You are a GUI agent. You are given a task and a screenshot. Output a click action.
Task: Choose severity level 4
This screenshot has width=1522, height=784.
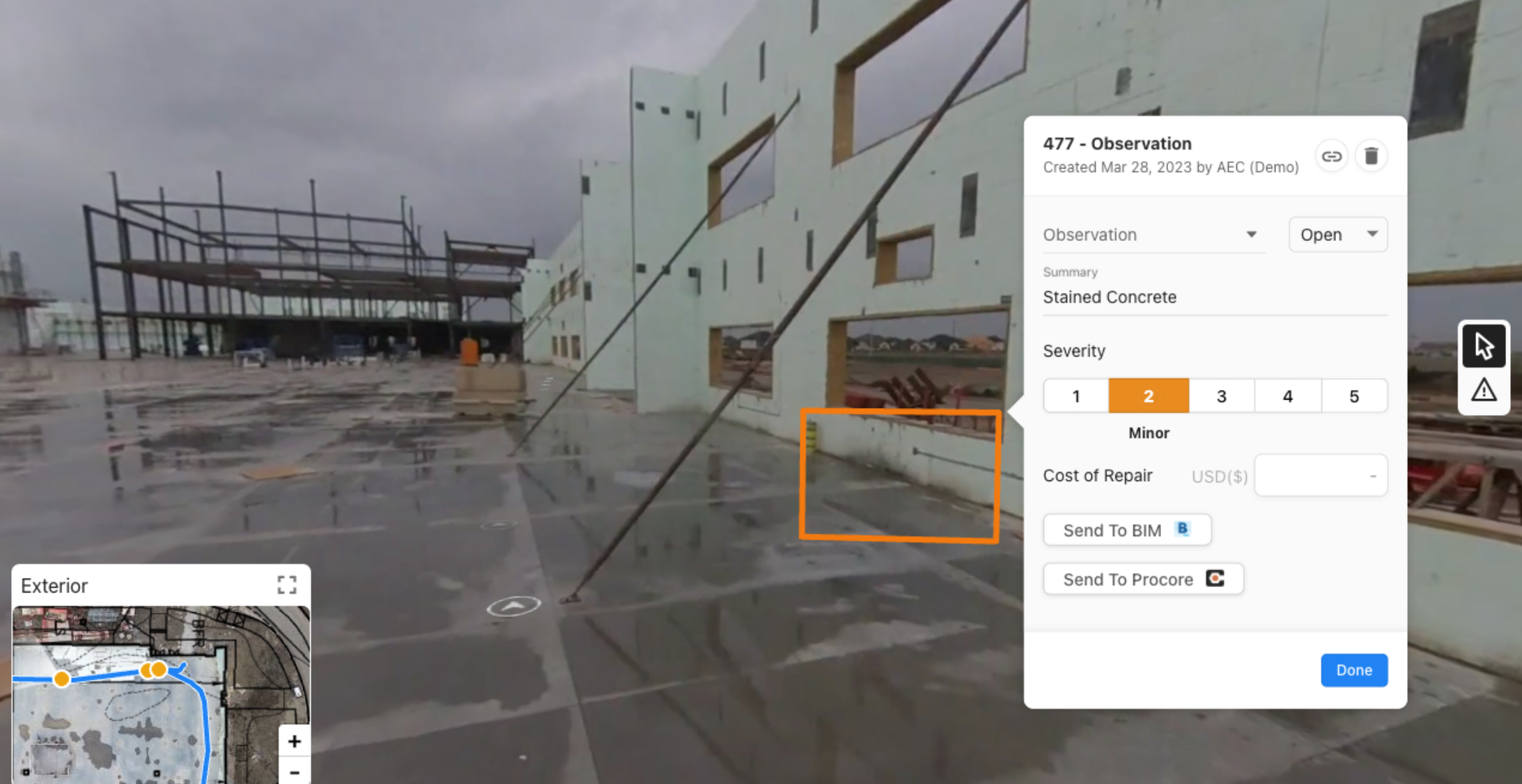pyautogui.click(x=1288, y=396)
